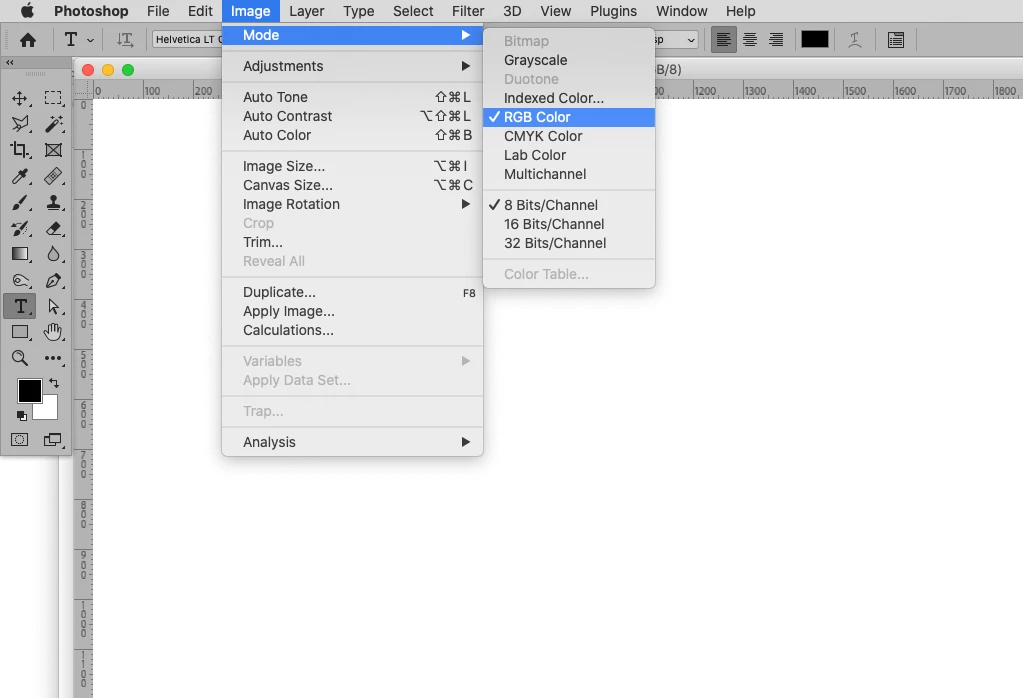Expand the Adjustments submenu

pos(352,67)
